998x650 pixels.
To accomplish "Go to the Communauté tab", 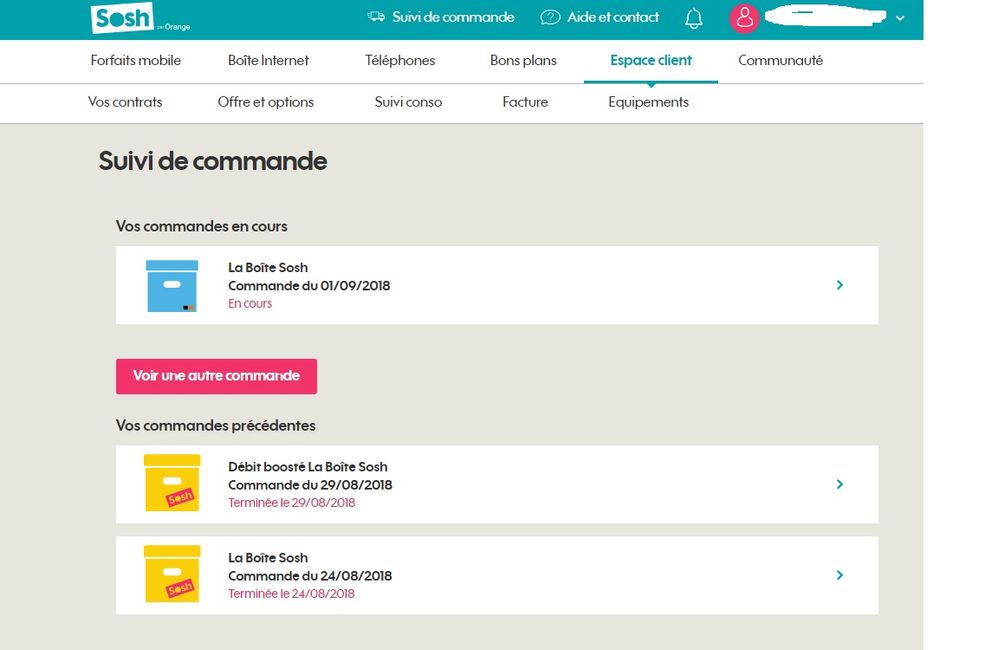I will (x=780, y=61).
